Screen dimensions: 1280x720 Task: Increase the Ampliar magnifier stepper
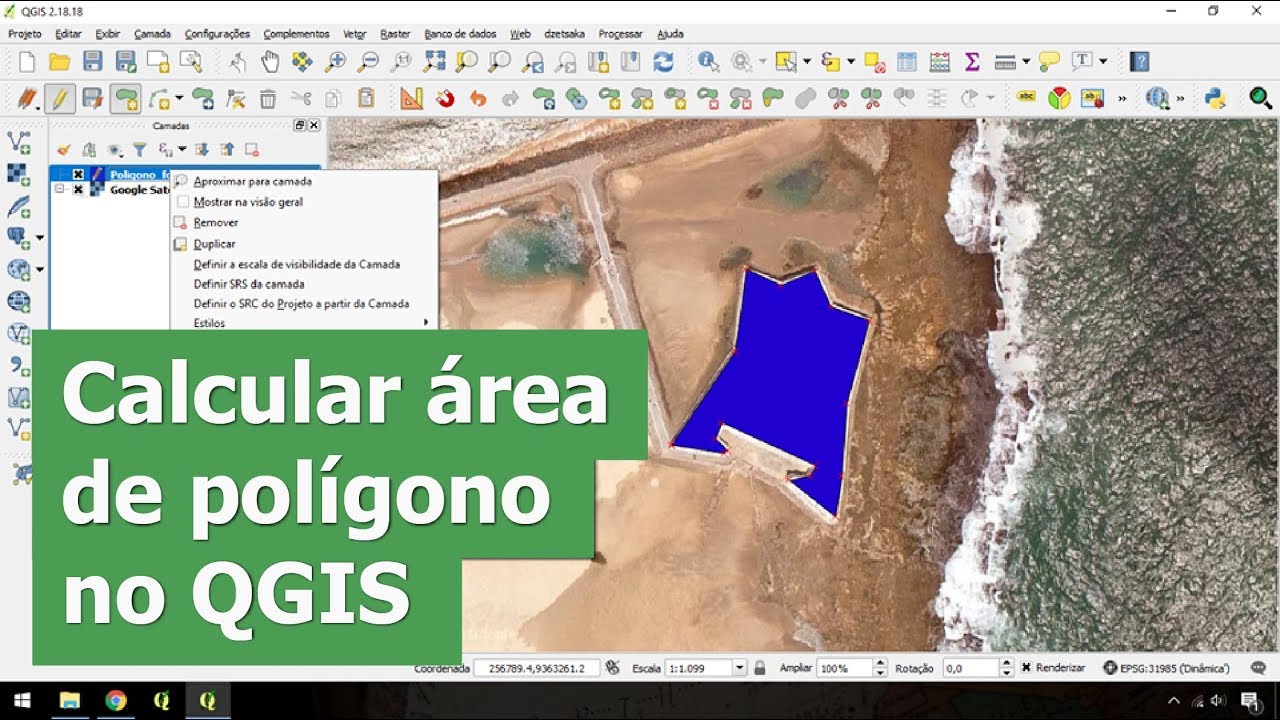pyautogui.click(x=880, y=664)
